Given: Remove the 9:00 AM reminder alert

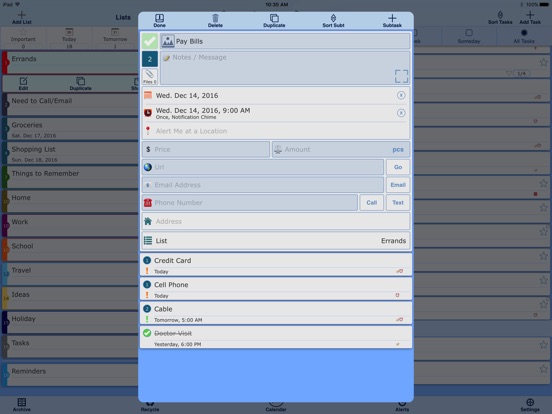Looking at the screenshot, I should pyautogui.click(x=401, y=113).
